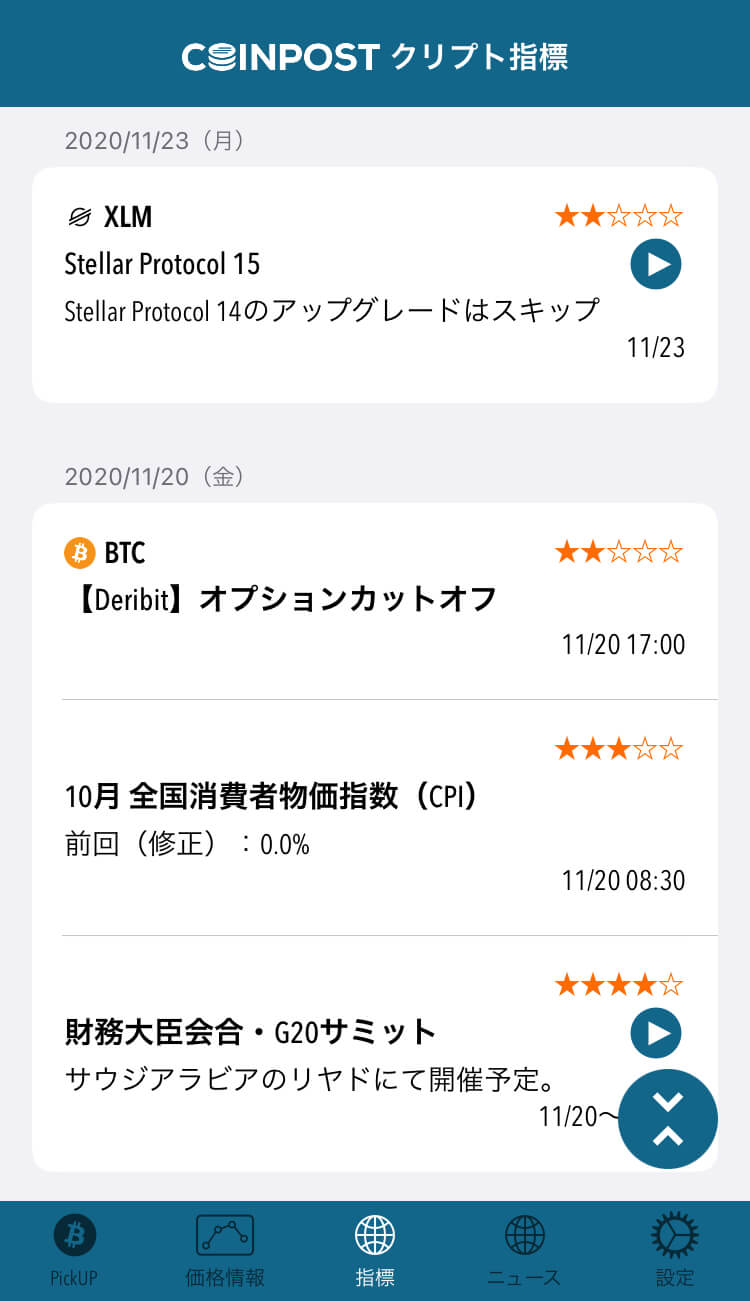
Task: Open the 価格情報 chart tab icon
Action: (x=225, y=1236)
